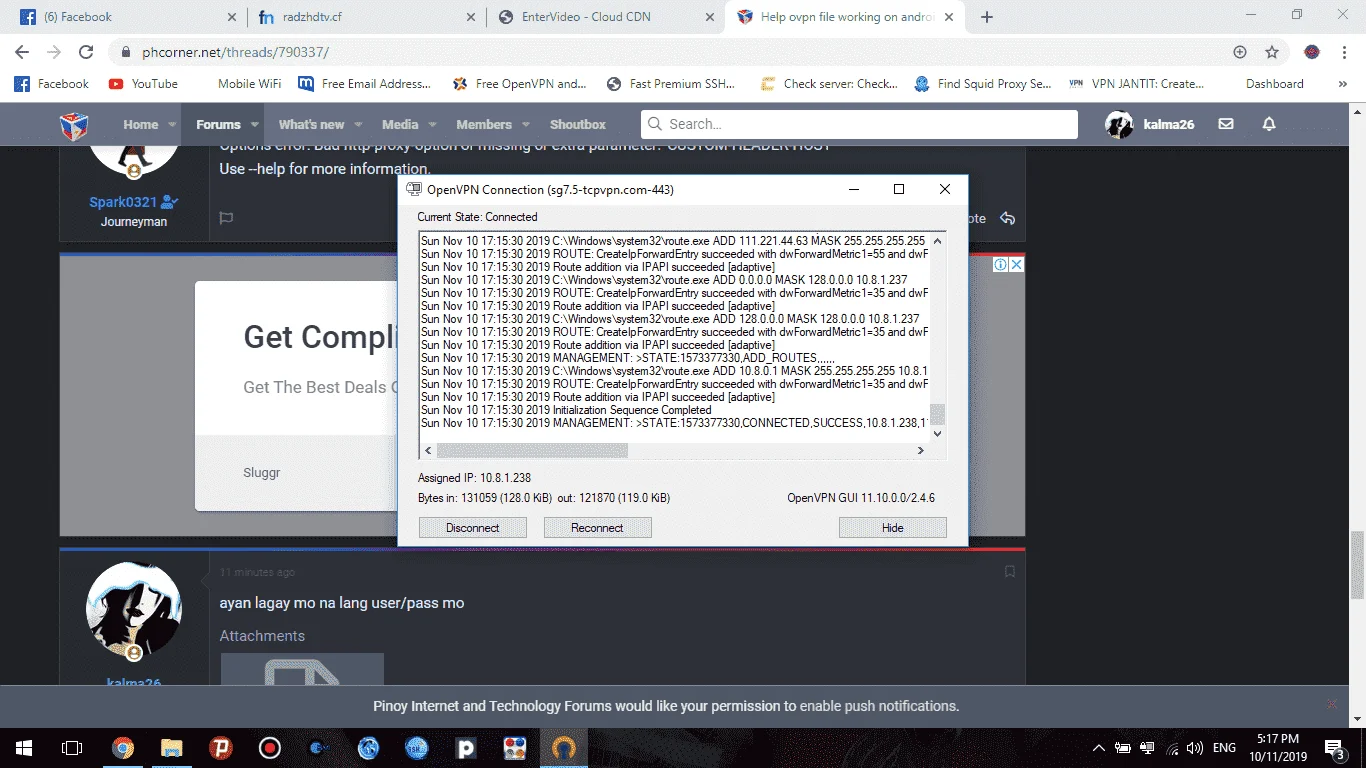1366x768 pixels.
Task: Open the network Wi-Fi tray icon
Action: (1171, 748)
